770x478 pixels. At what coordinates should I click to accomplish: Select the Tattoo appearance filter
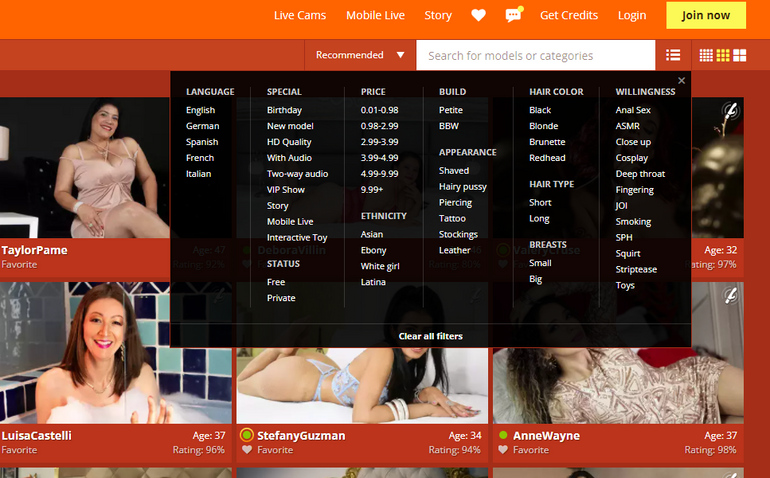pyautogui.click(x=452, y=218)
